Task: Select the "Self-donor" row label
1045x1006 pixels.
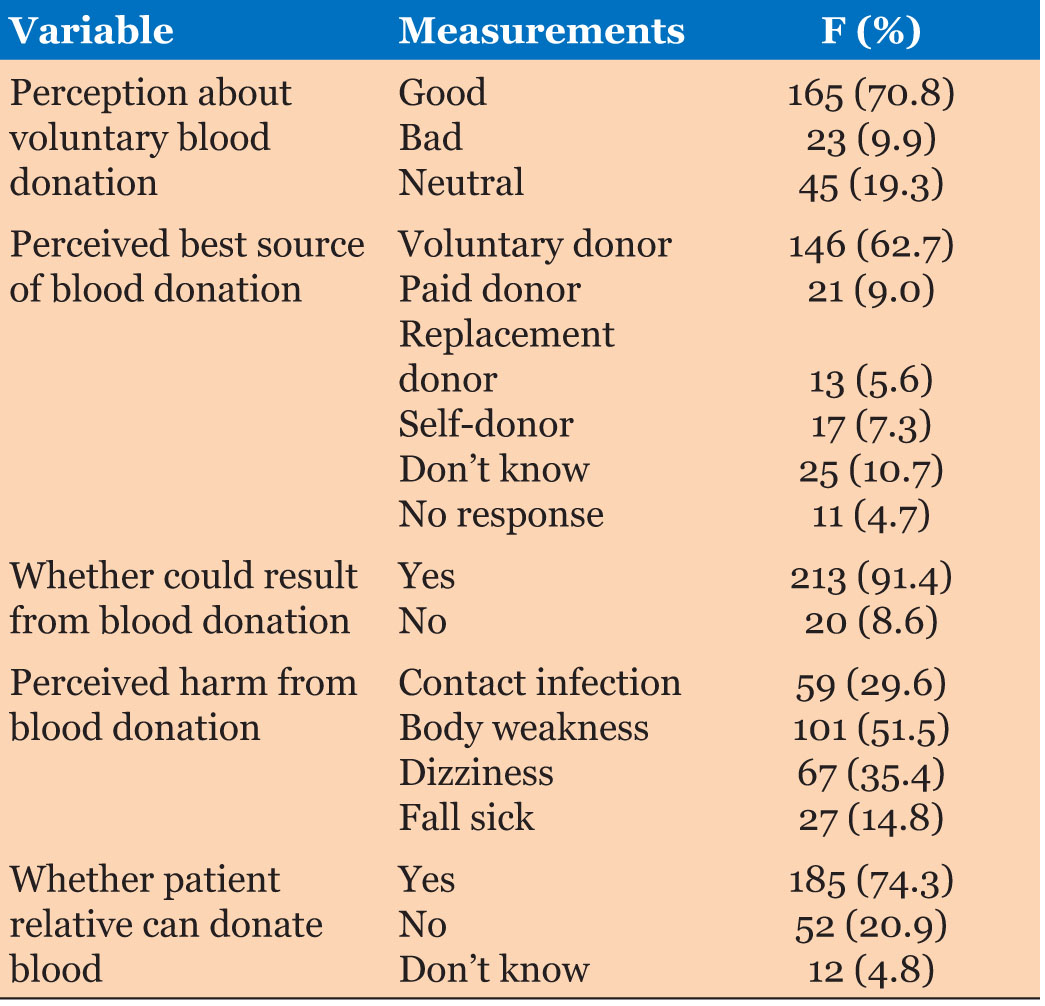Action: tap(486, 424)
